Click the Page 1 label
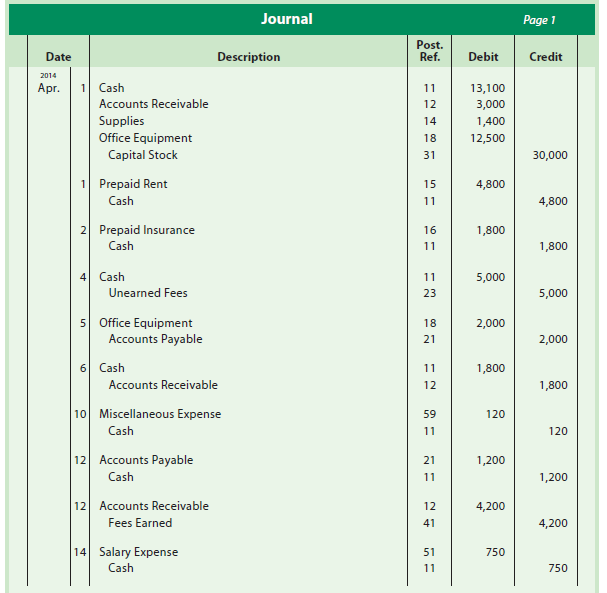Screen dimensions: 607x593 tap(539, 20)
